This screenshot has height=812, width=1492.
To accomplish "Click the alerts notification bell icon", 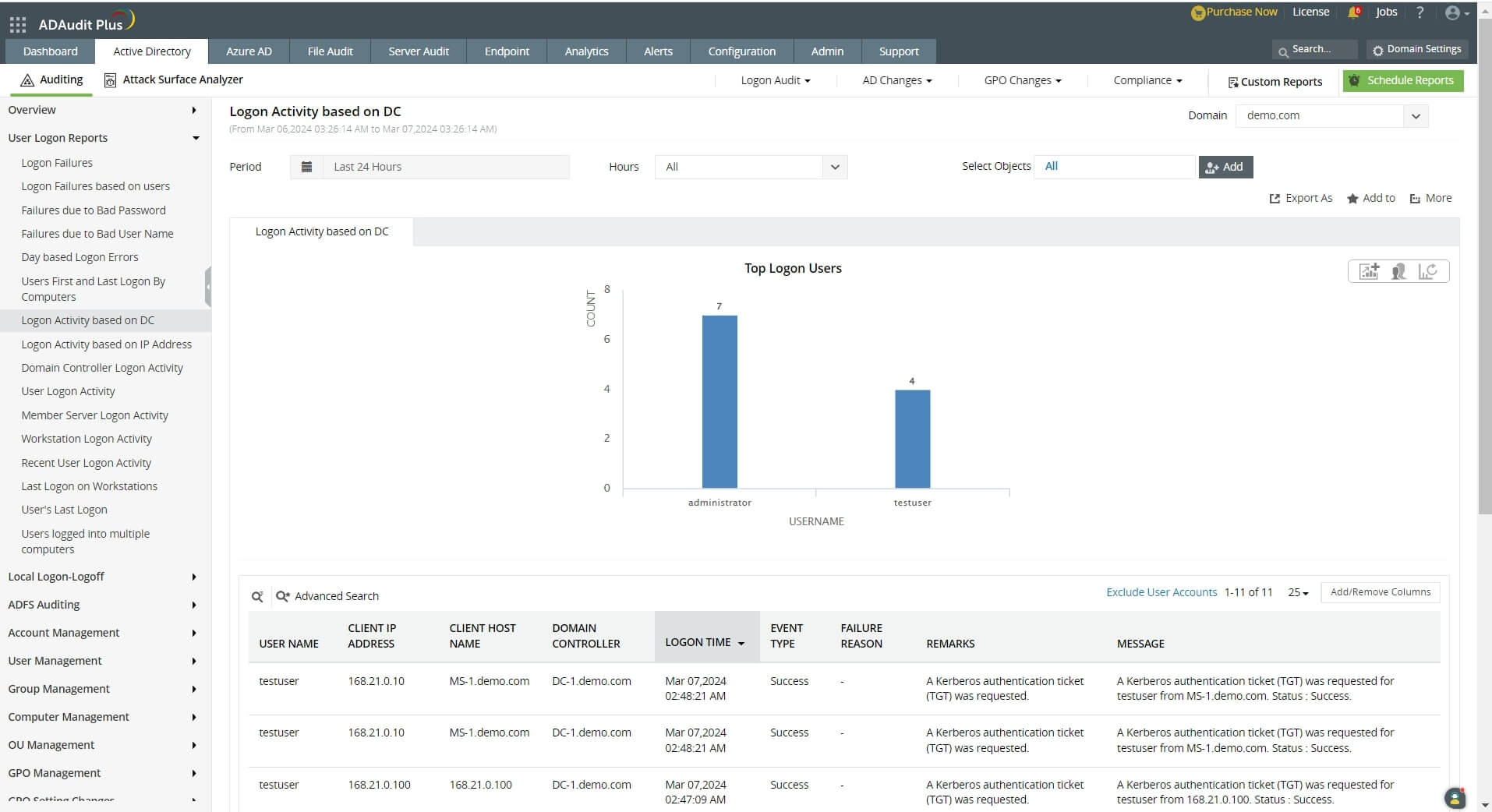I will (x=1353, y=12).
